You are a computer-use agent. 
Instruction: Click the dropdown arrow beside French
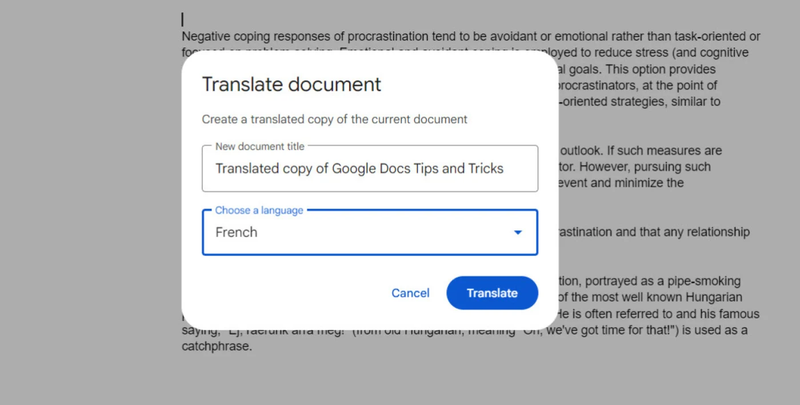tap(518, 233)
